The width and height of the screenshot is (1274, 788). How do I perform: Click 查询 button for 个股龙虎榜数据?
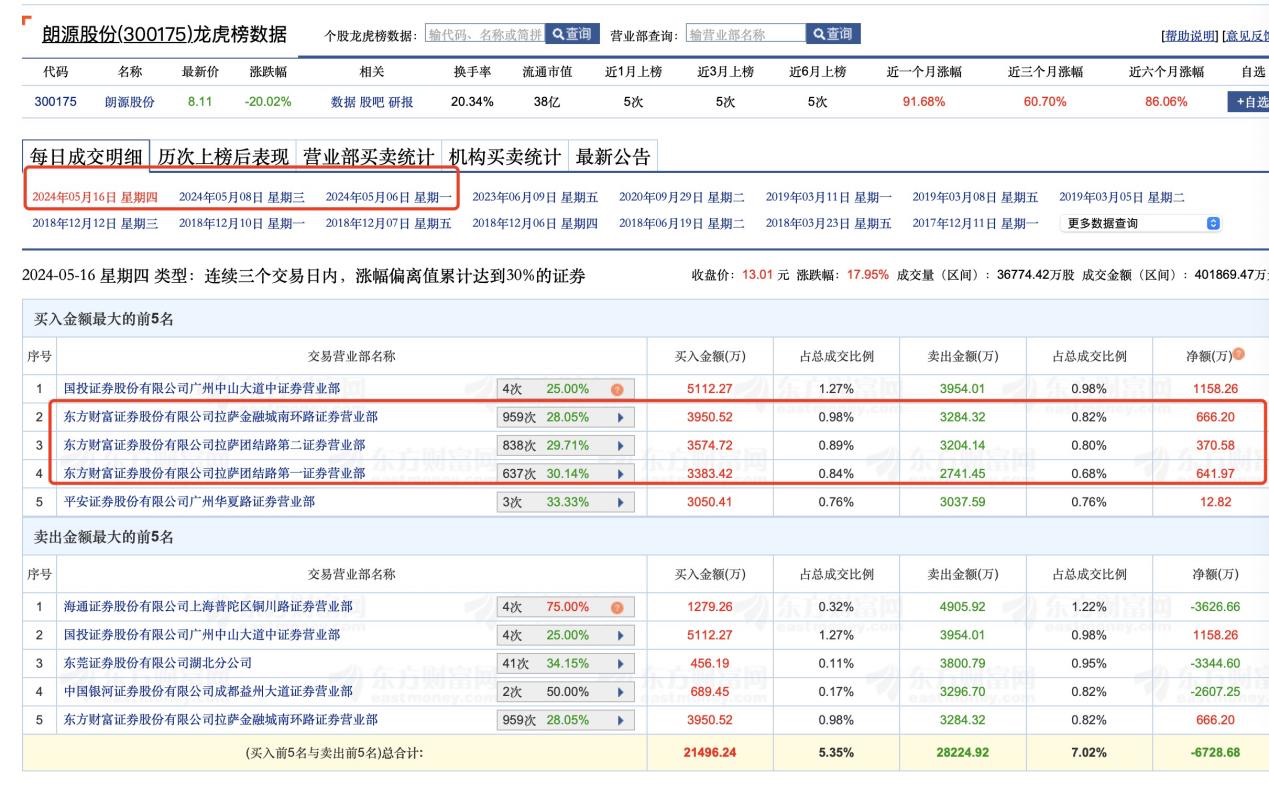pos(573,34)
